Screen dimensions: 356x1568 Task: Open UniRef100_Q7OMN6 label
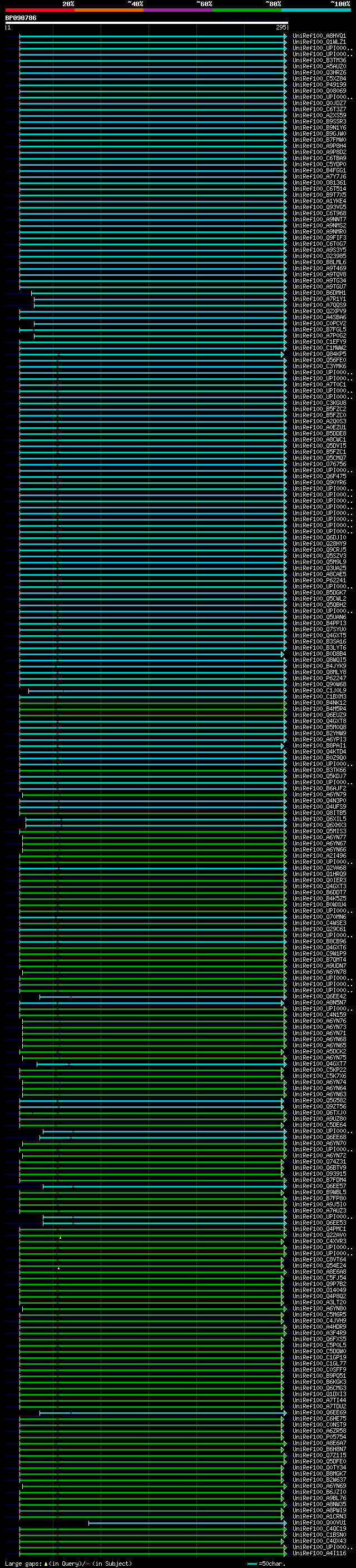(x=319, y=917)
